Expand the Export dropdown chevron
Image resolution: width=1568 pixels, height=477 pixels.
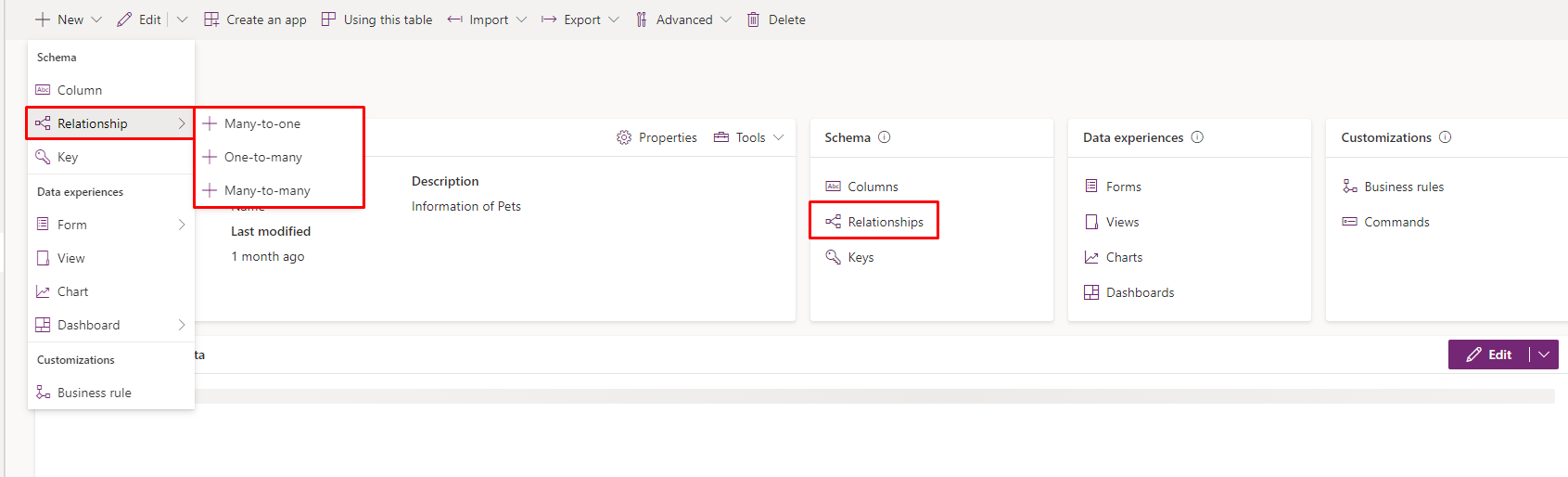614,19
